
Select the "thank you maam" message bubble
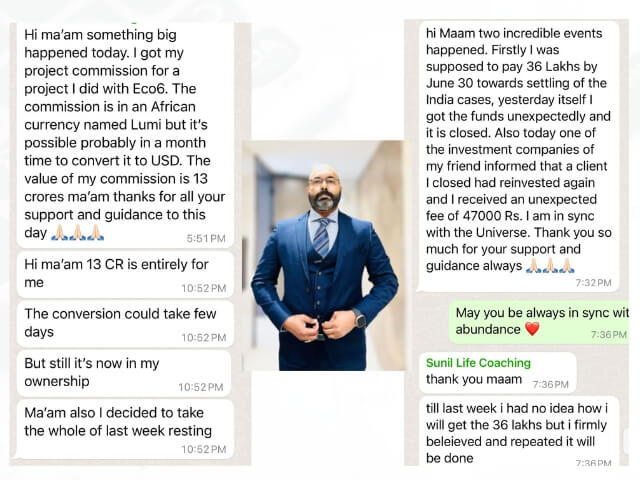pos(498,373)
